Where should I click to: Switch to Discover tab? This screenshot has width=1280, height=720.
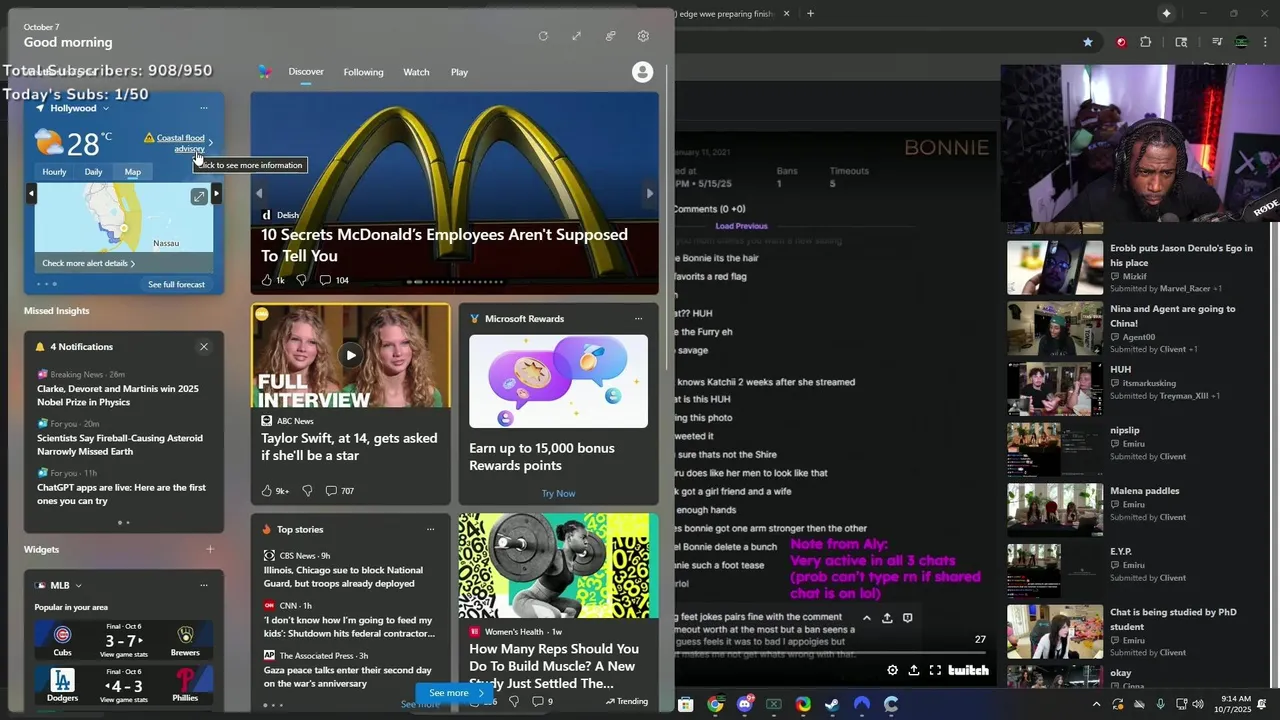(x=306, y=72)
